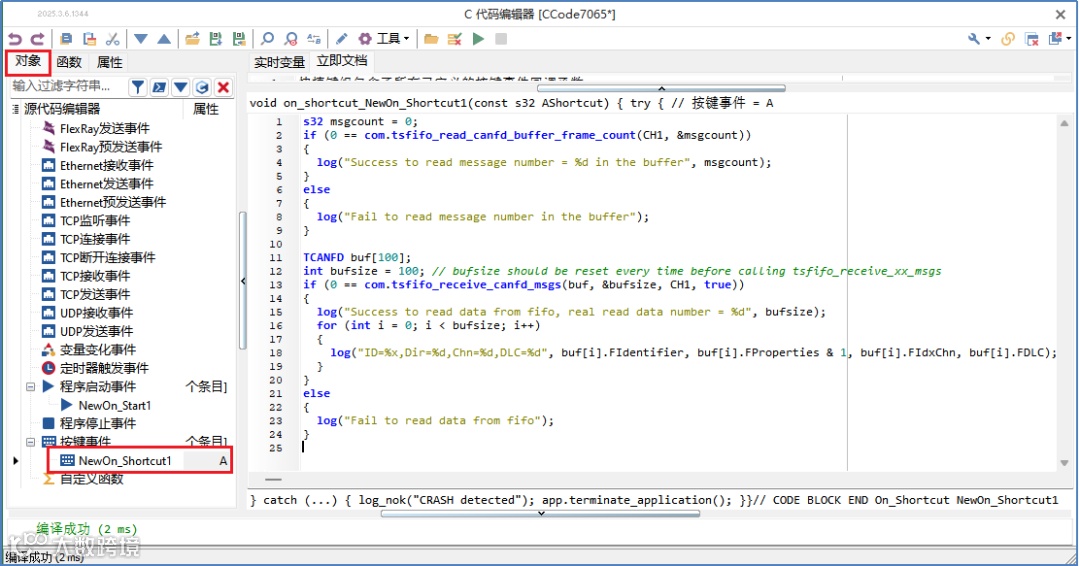Click the gray stop square button
1080x566 pixels.
[x=501, y=39]
